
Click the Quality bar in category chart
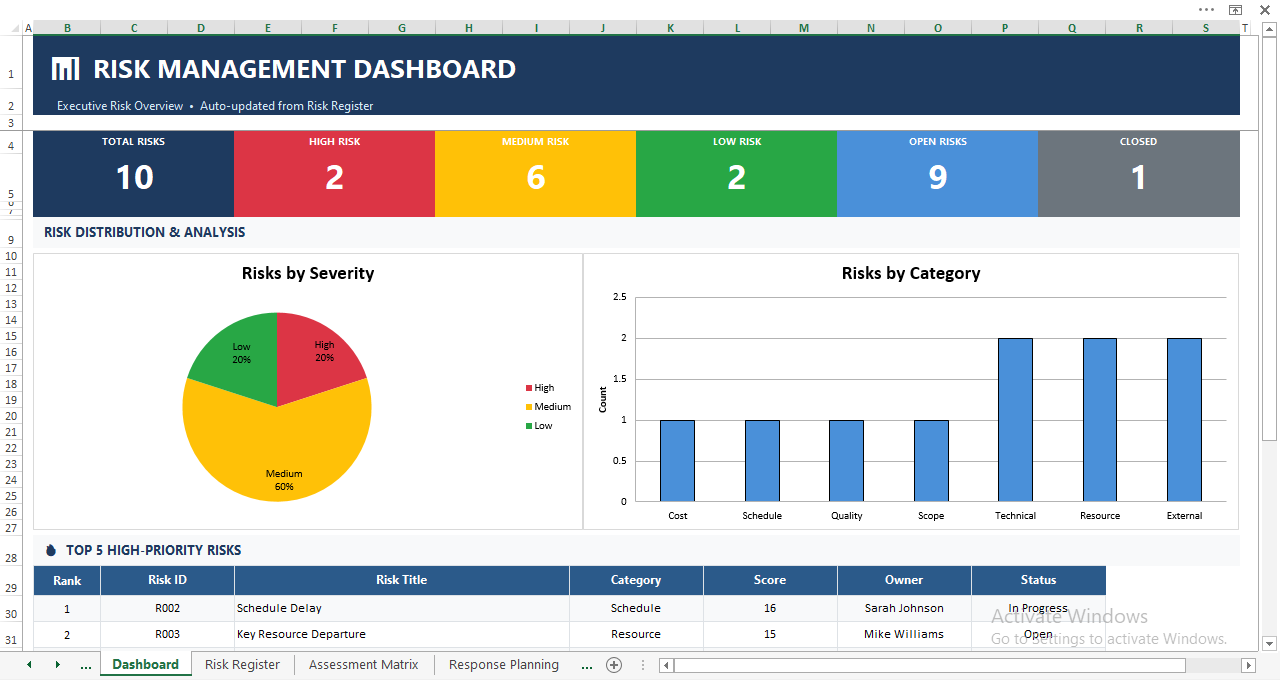point(846,461)
